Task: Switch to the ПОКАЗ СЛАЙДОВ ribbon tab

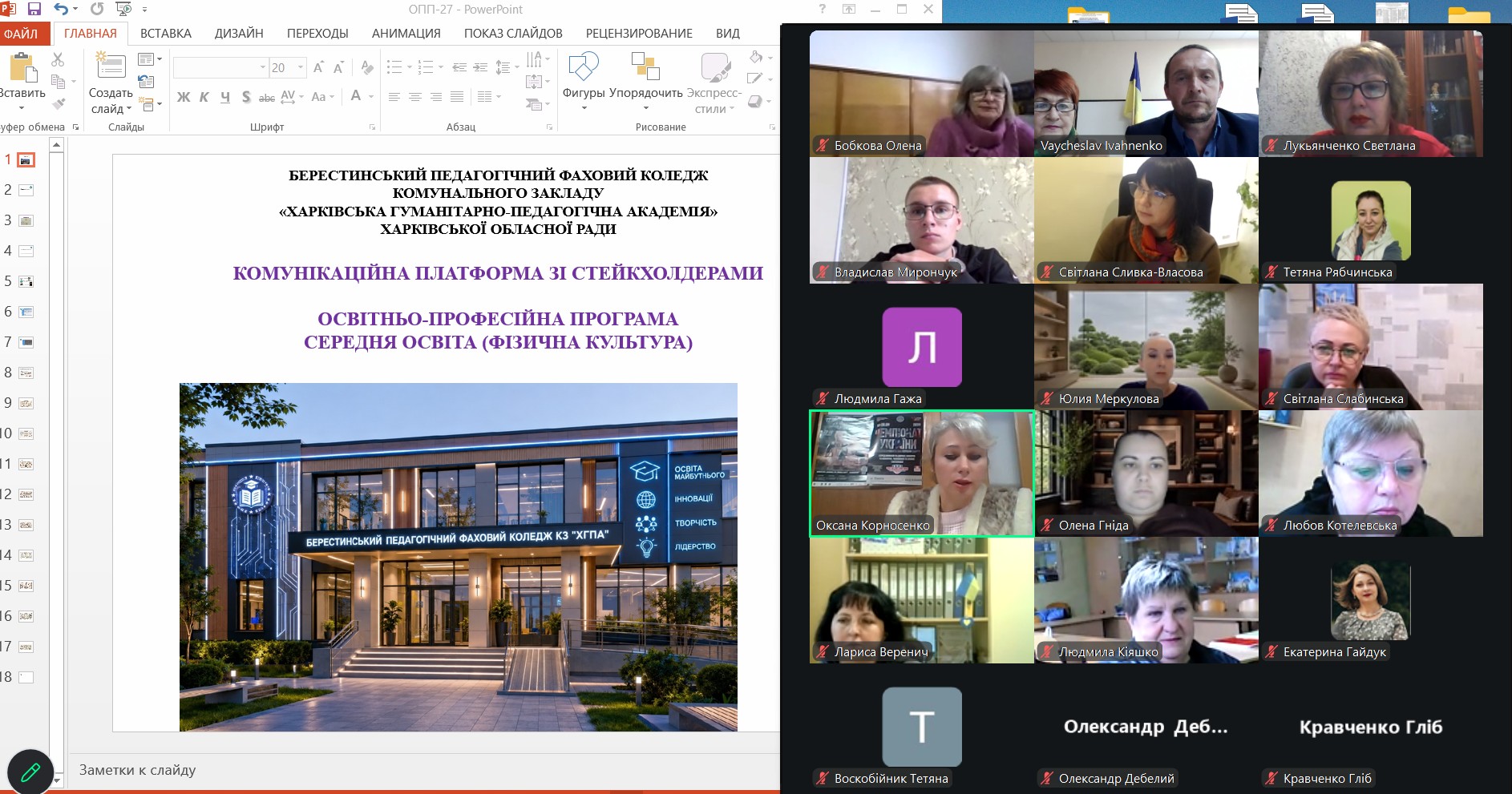Action: (x=513, y=34)
